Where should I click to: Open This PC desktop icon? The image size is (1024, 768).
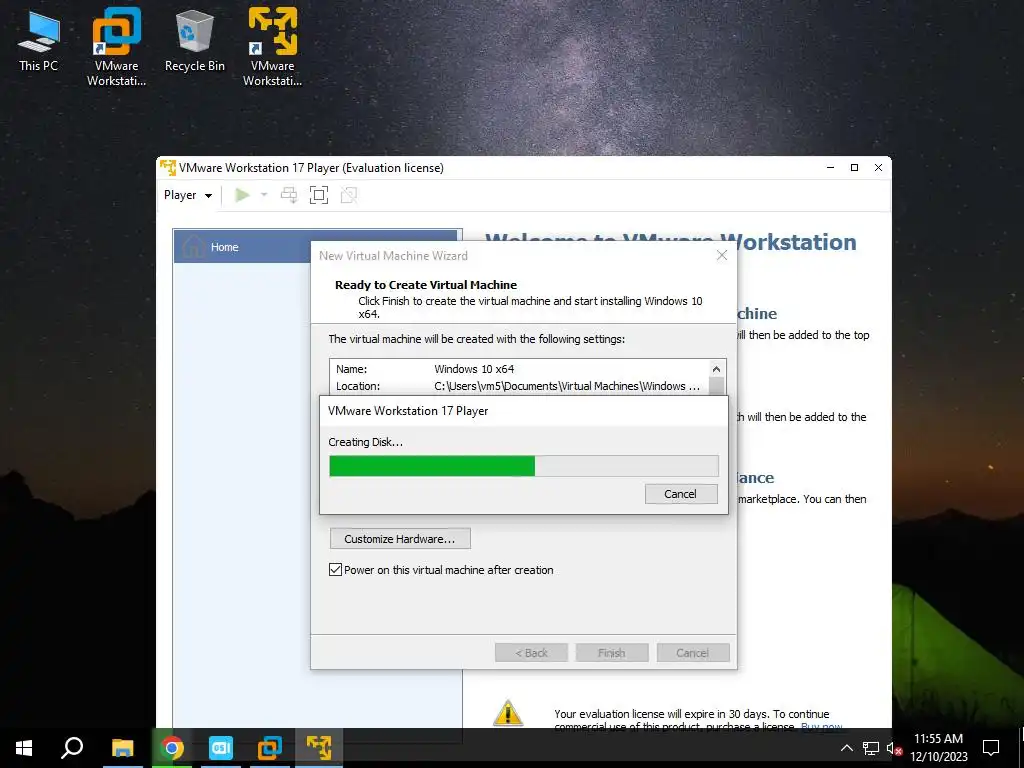coord(39,41)
